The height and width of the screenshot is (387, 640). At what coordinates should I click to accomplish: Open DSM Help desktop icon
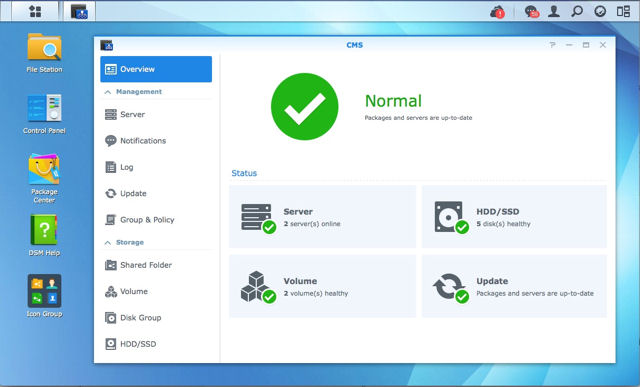pyautogui.click(x=44, y=236)
